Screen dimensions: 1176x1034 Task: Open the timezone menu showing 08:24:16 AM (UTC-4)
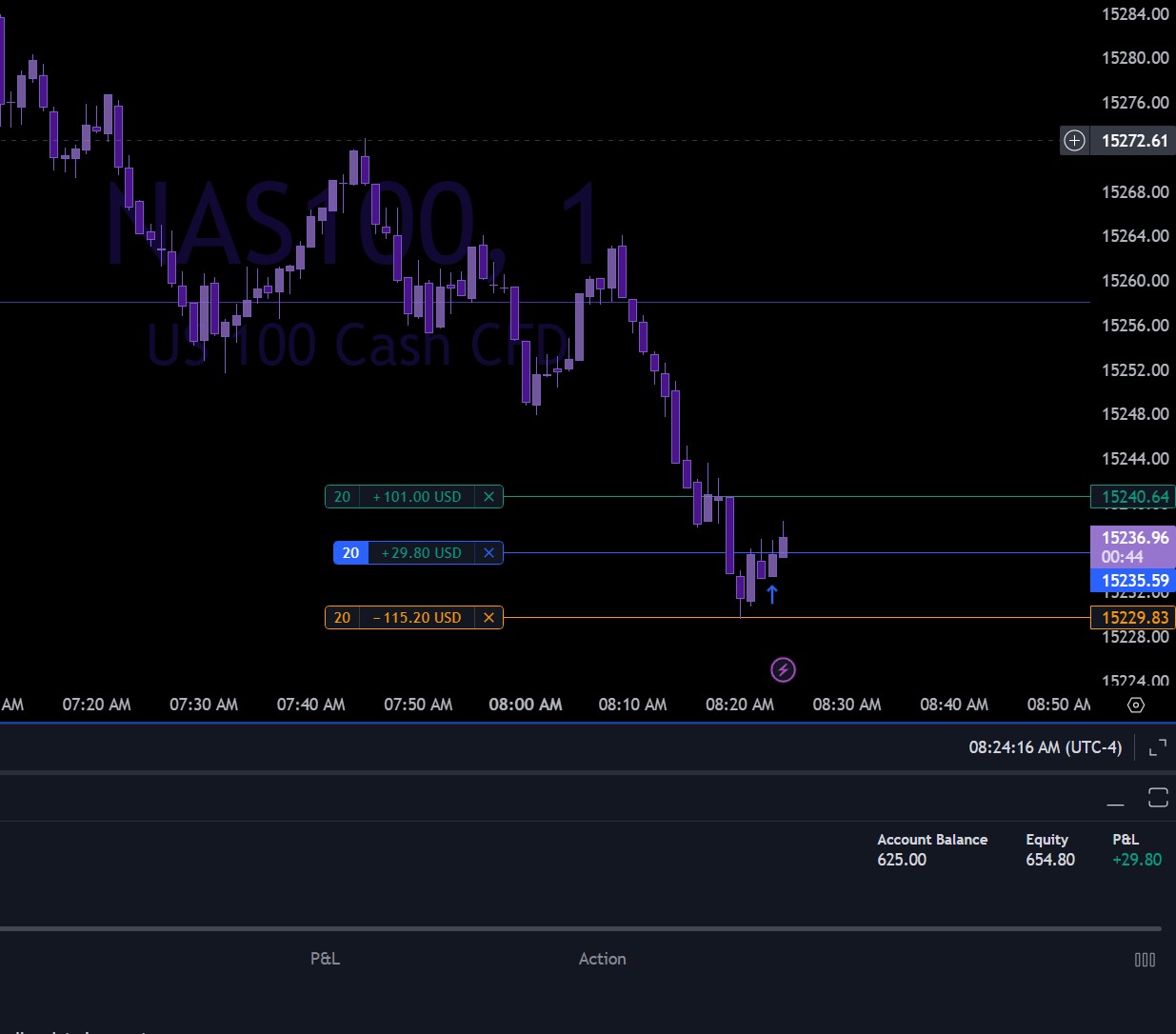pos(1045,748)
